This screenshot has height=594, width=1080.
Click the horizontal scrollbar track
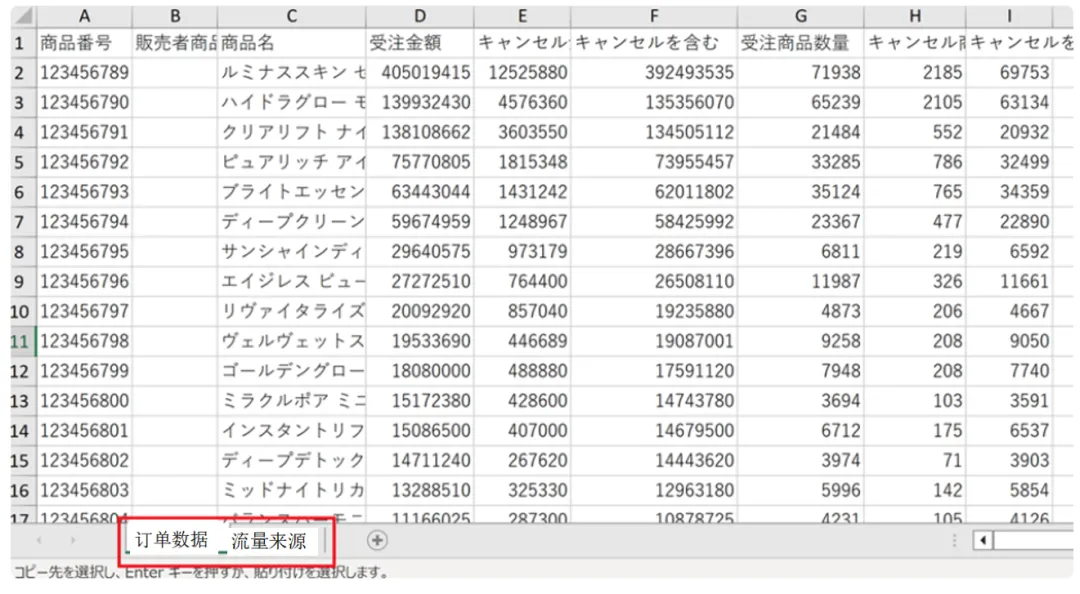1030,540
